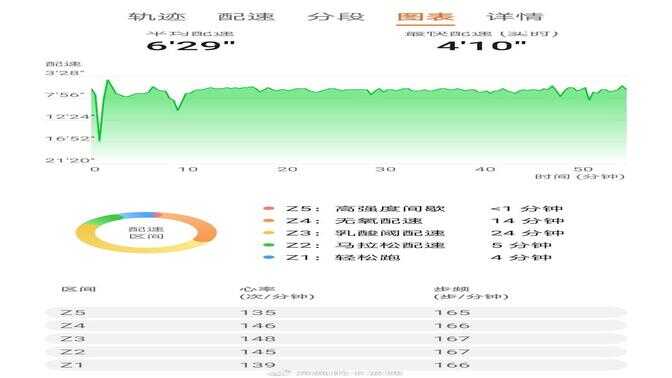
Task: Open the 配速 tab
Action: pyautogui.click(x=246, y=17)
